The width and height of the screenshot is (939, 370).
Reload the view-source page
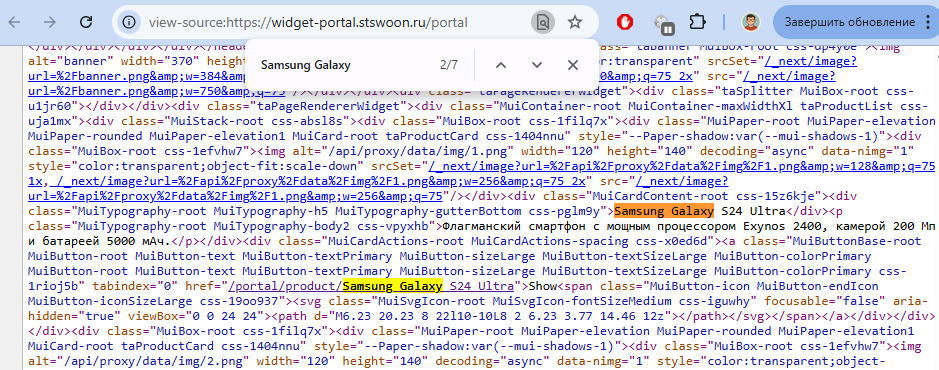tap(86, 23)
